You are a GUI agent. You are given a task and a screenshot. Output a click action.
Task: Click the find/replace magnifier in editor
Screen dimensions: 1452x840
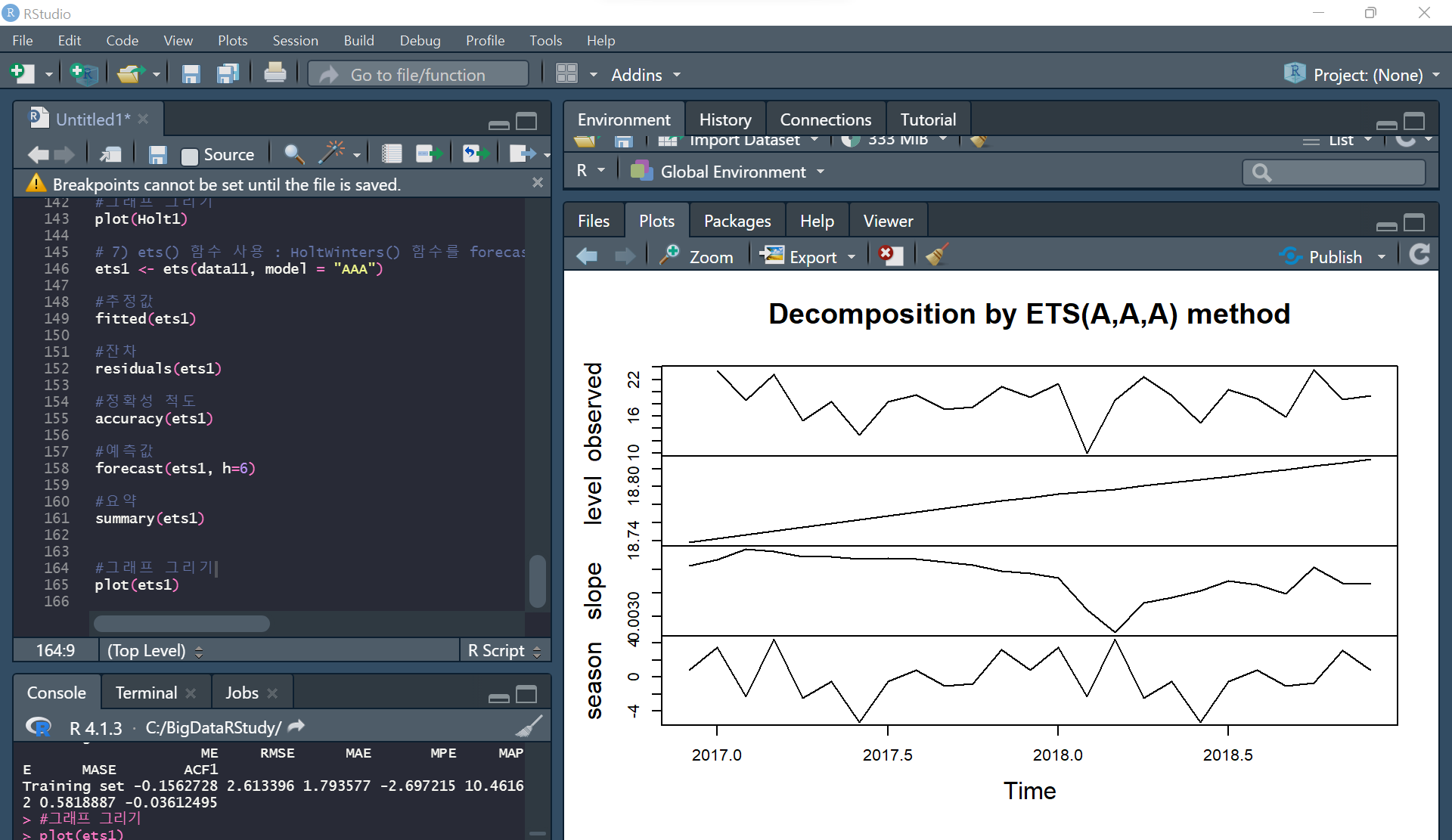coord(293,154)
